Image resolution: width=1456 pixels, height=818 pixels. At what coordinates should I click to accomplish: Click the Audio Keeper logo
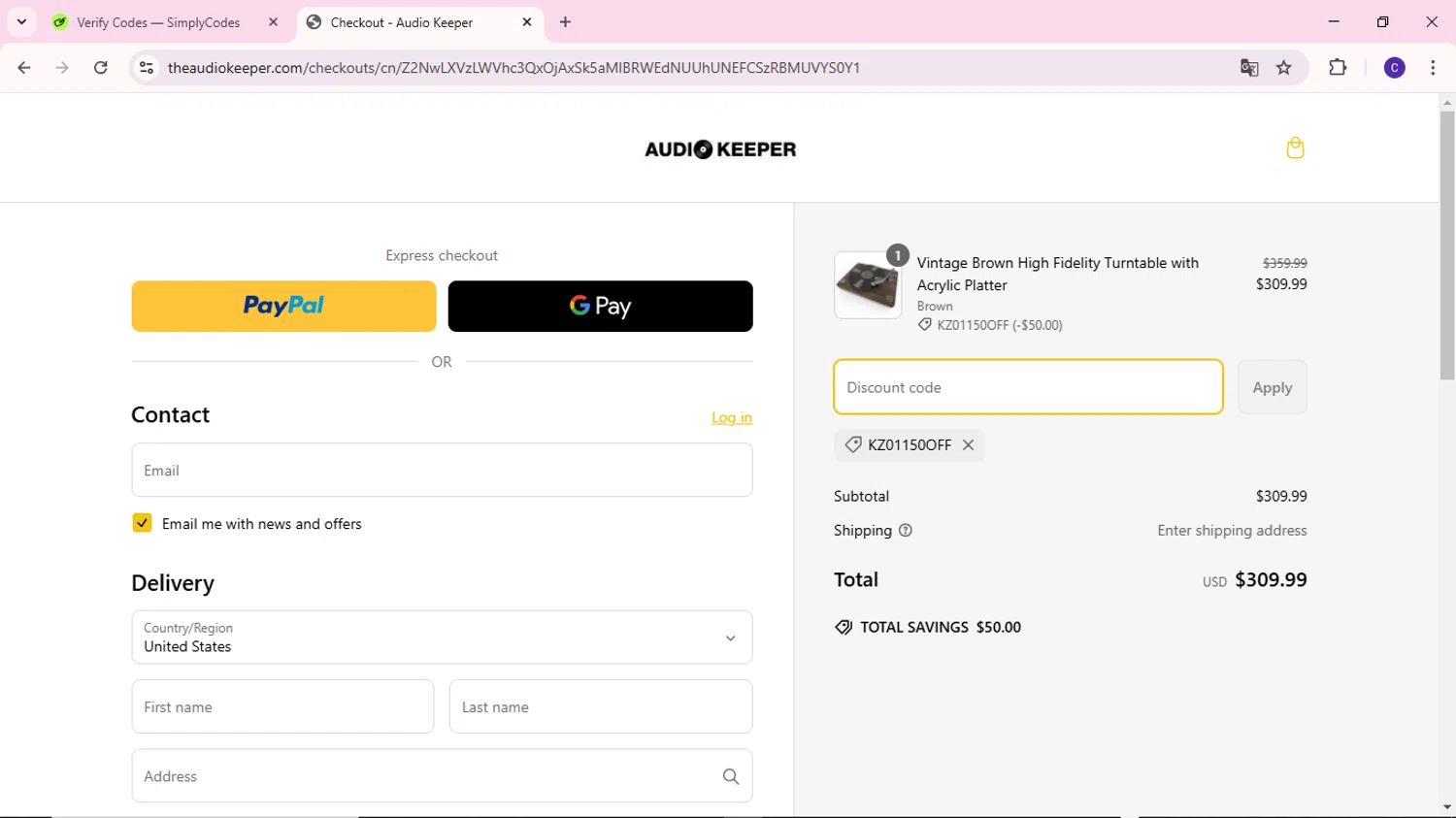tap(720, 149)
